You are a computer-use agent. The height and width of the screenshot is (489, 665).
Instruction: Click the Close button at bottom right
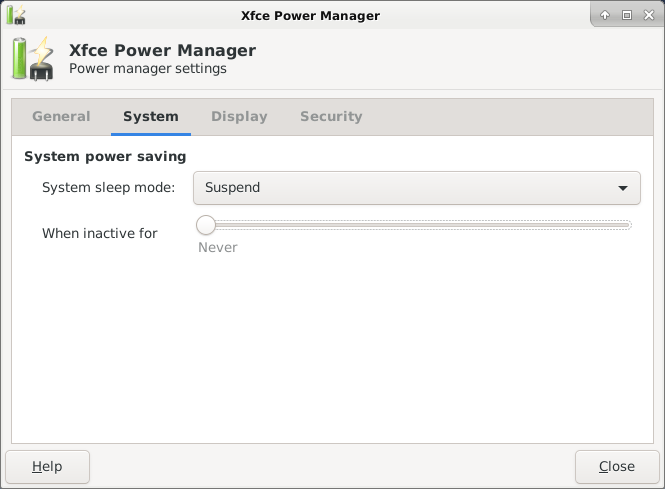pos(616,466)
